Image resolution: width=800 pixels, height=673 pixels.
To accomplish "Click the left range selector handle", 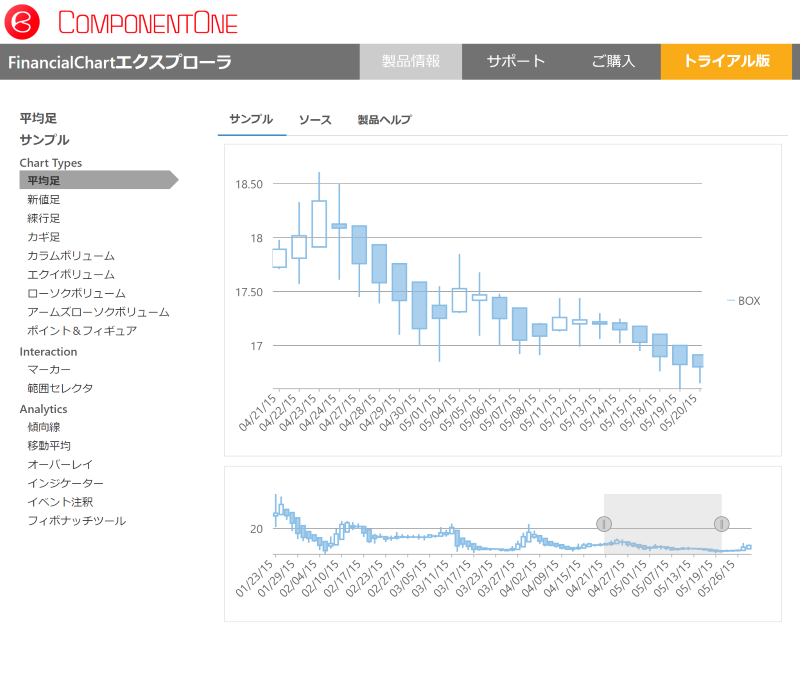I will pos(604,524).
